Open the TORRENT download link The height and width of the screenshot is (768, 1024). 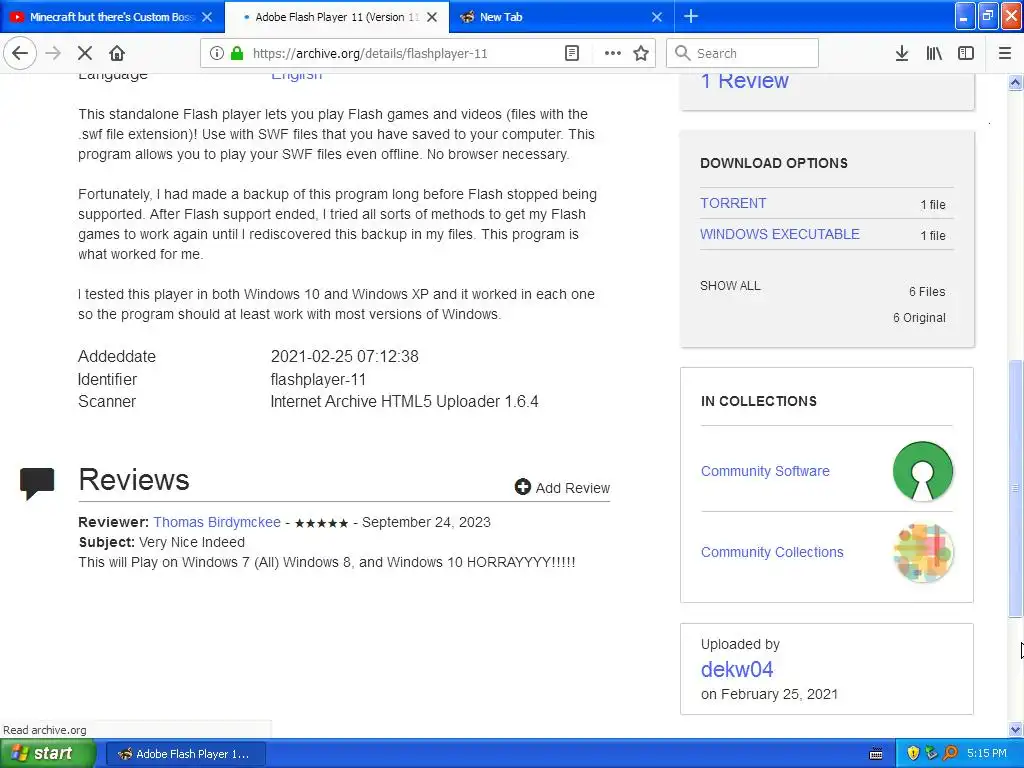click(x=733, y=203)
